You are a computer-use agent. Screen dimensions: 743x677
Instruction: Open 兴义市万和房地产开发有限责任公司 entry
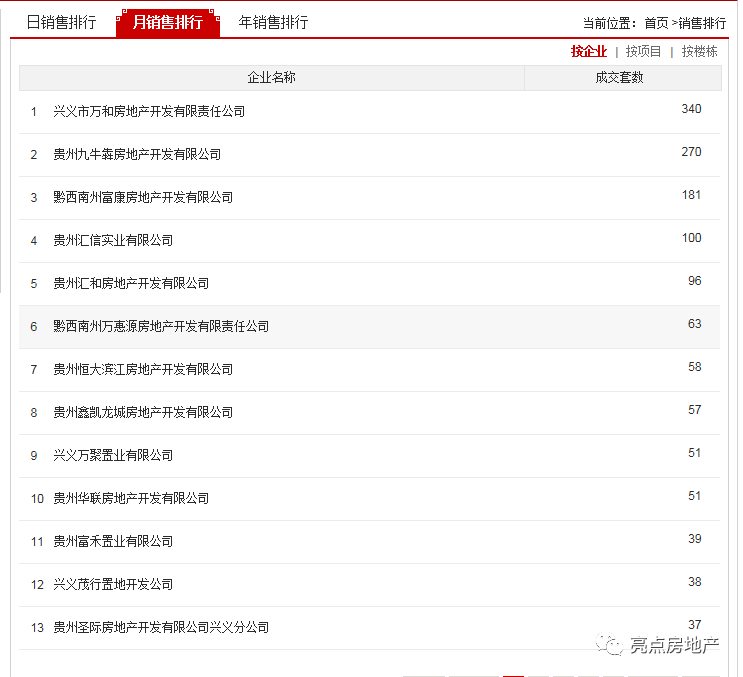(149, 112)
